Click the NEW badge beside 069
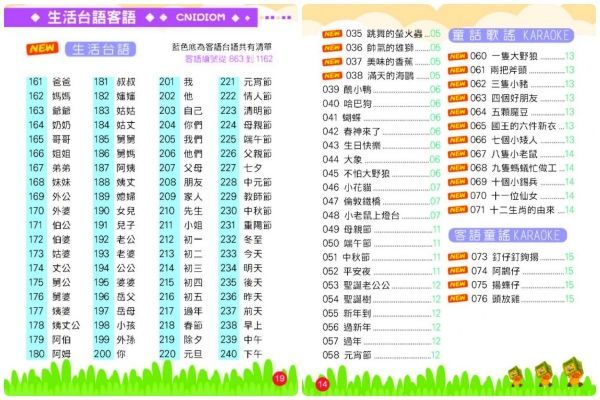The image size is (600, 400). coord(458,182)
